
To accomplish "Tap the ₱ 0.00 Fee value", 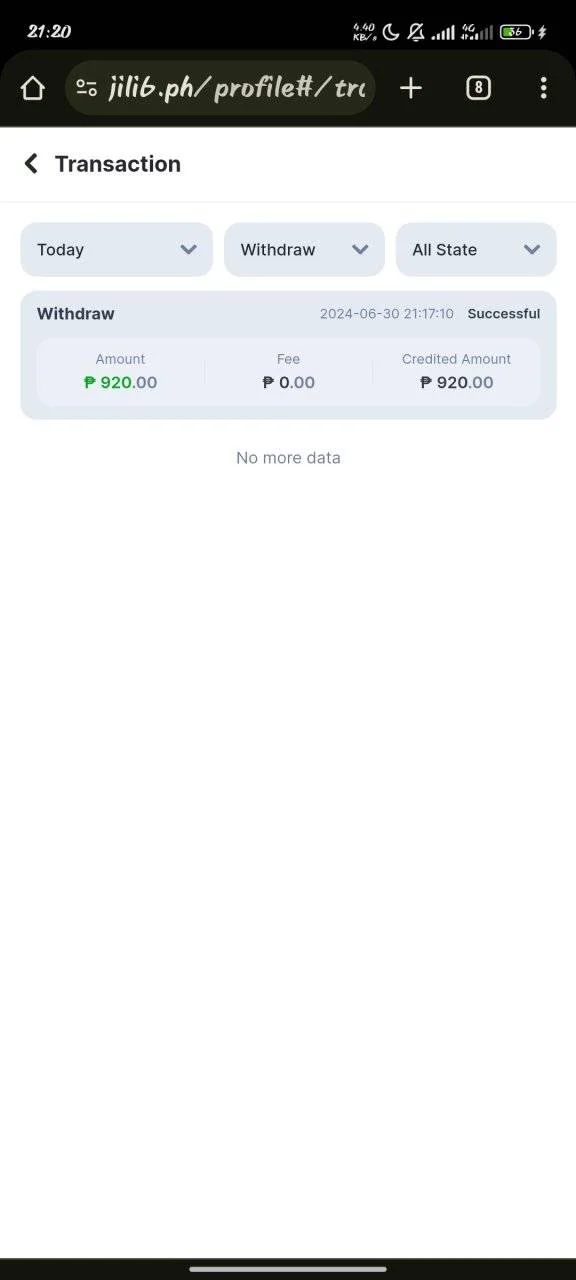I will [289, 382].
